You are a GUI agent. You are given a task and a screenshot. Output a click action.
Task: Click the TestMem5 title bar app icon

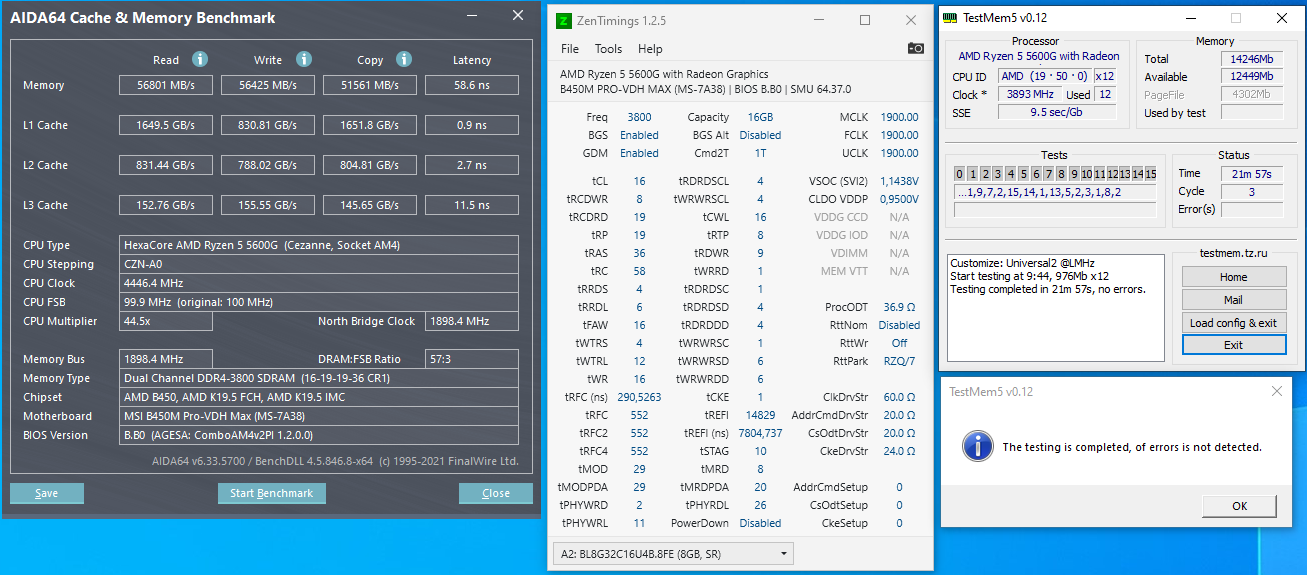[x=952, y=18]
